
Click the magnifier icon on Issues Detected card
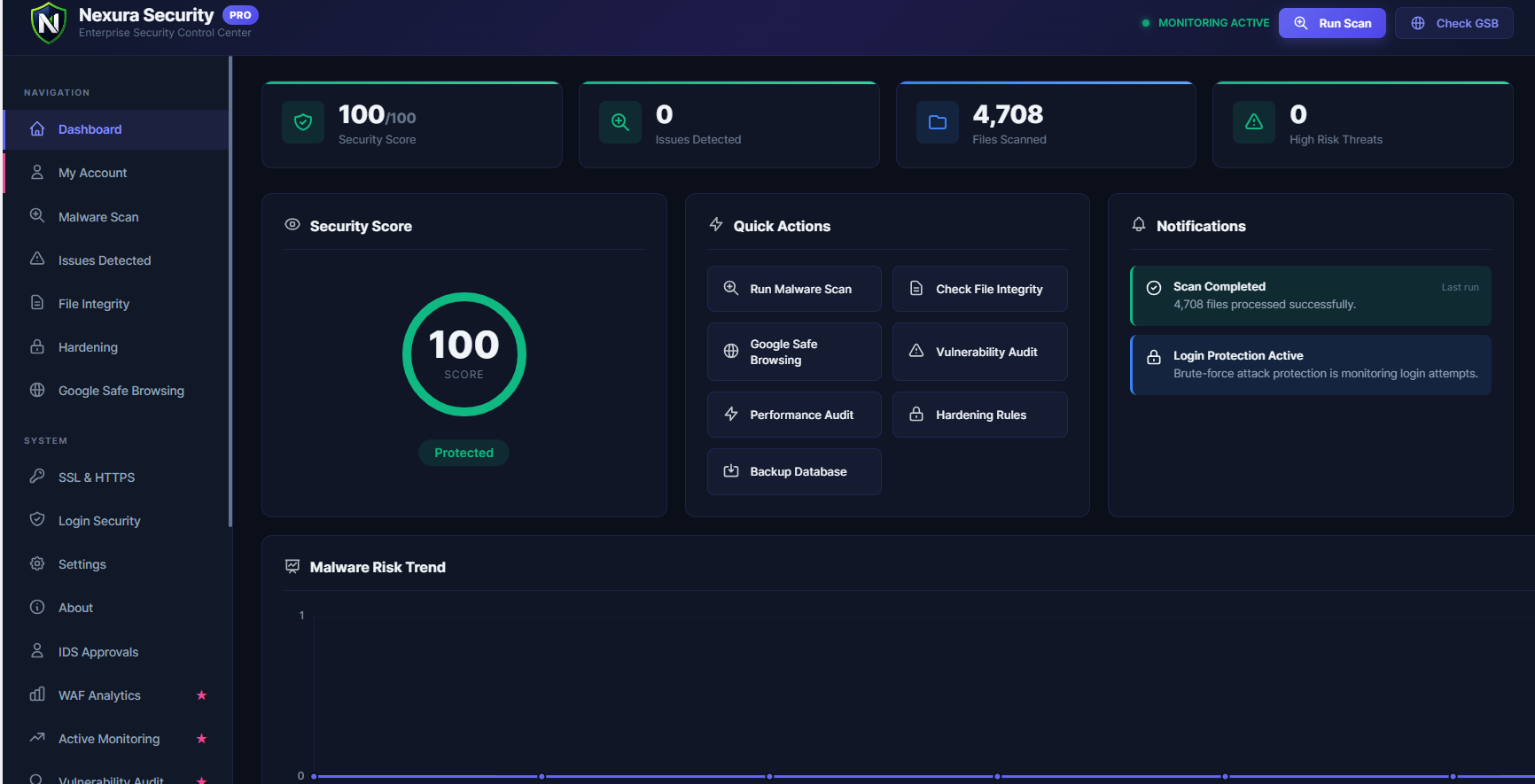pos(620,122)
